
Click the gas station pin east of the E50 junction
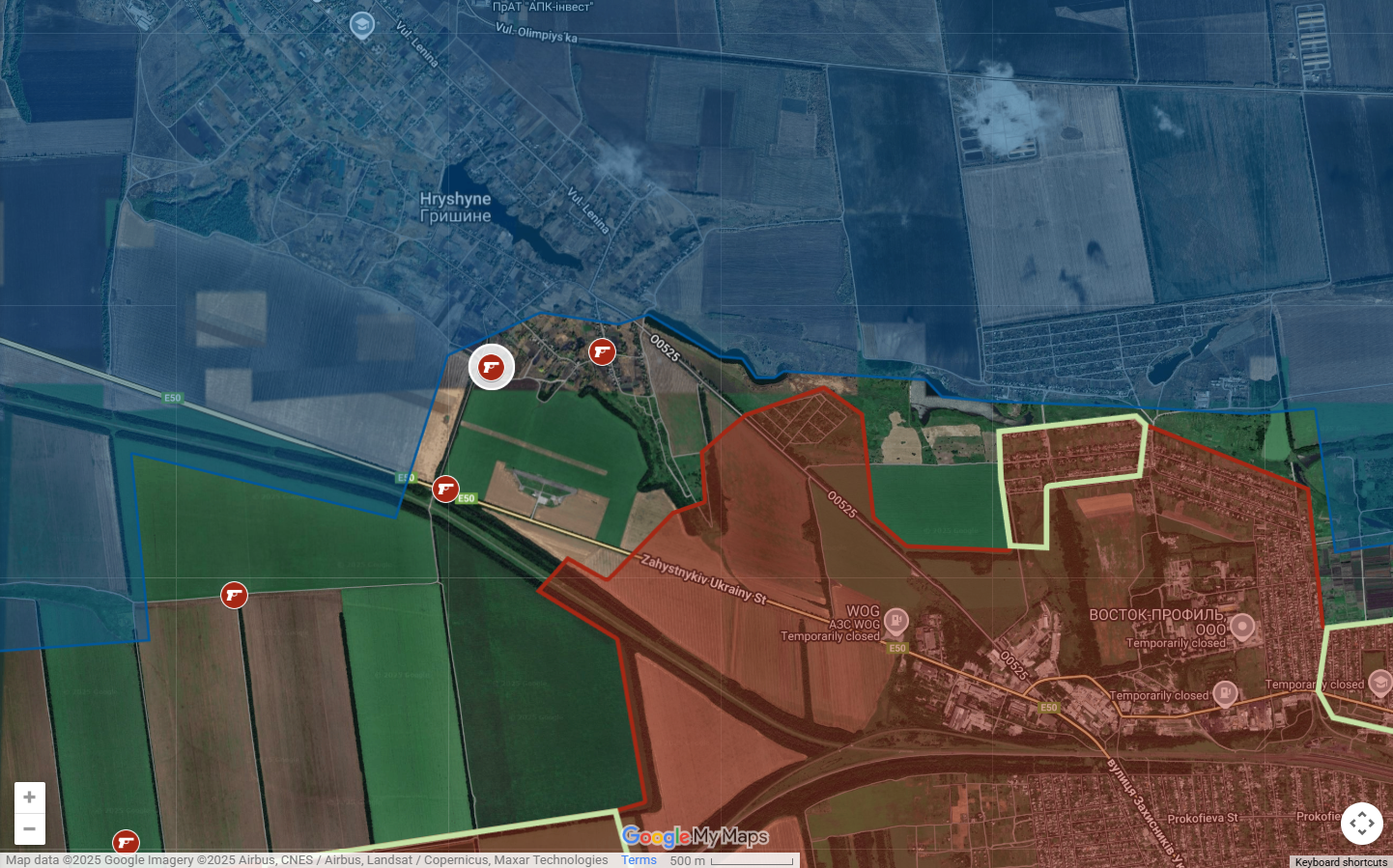[x=1224, y=692]
